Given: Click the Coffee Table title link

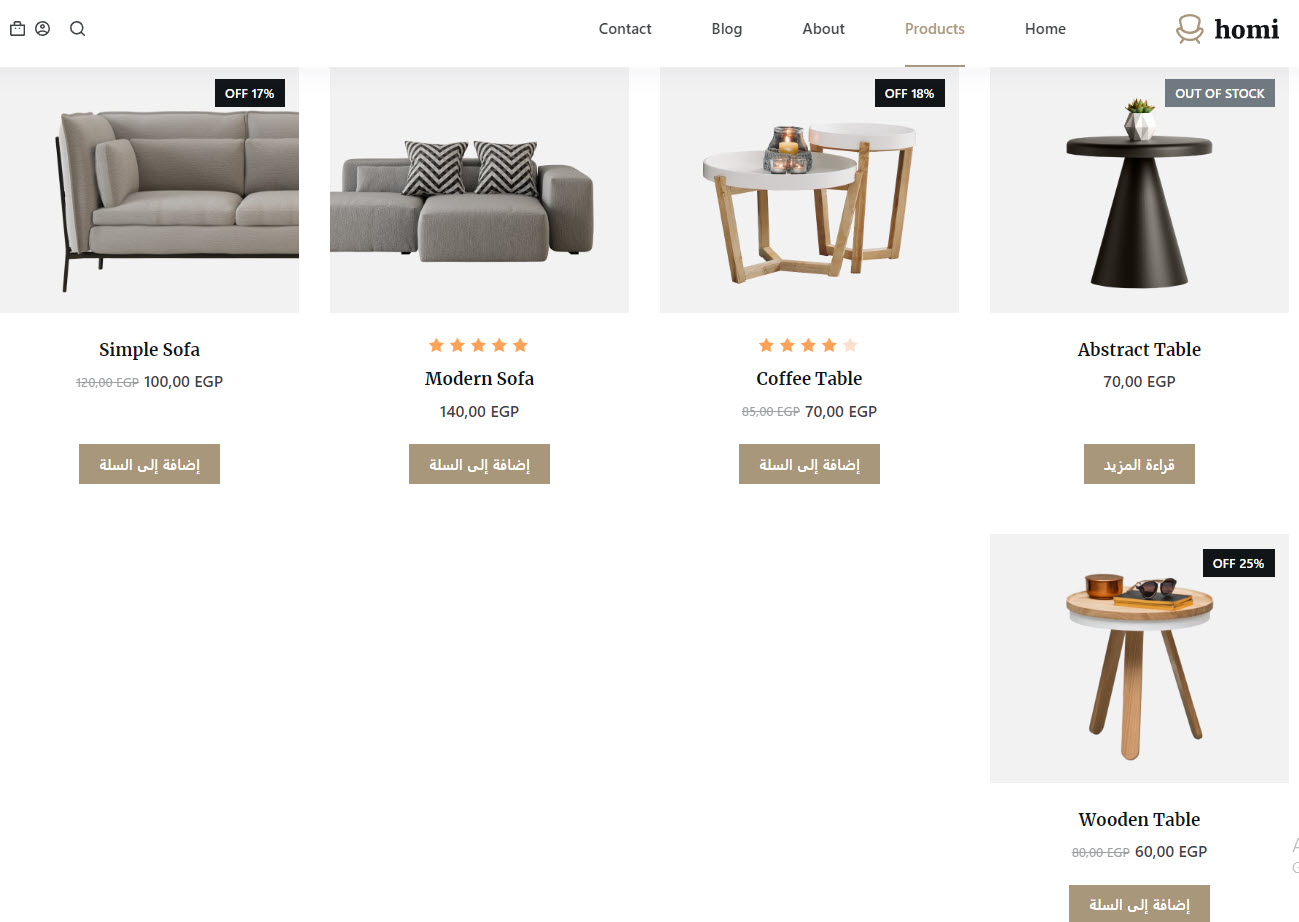Looking at the screenshot, I should [809, 378].
